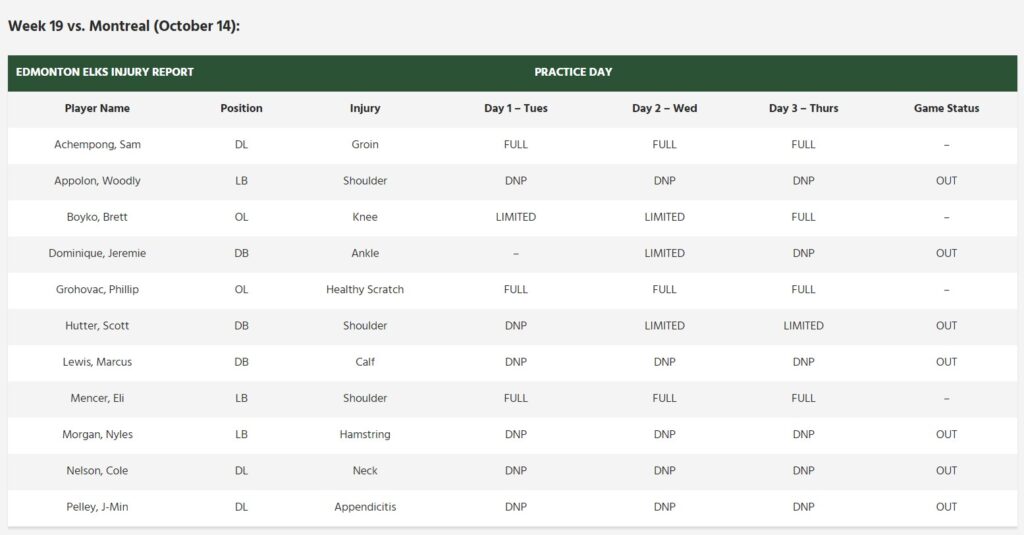Screen dimensions: 1024x535
Task: Click the Game Status column header
Action: pos(946,108)
